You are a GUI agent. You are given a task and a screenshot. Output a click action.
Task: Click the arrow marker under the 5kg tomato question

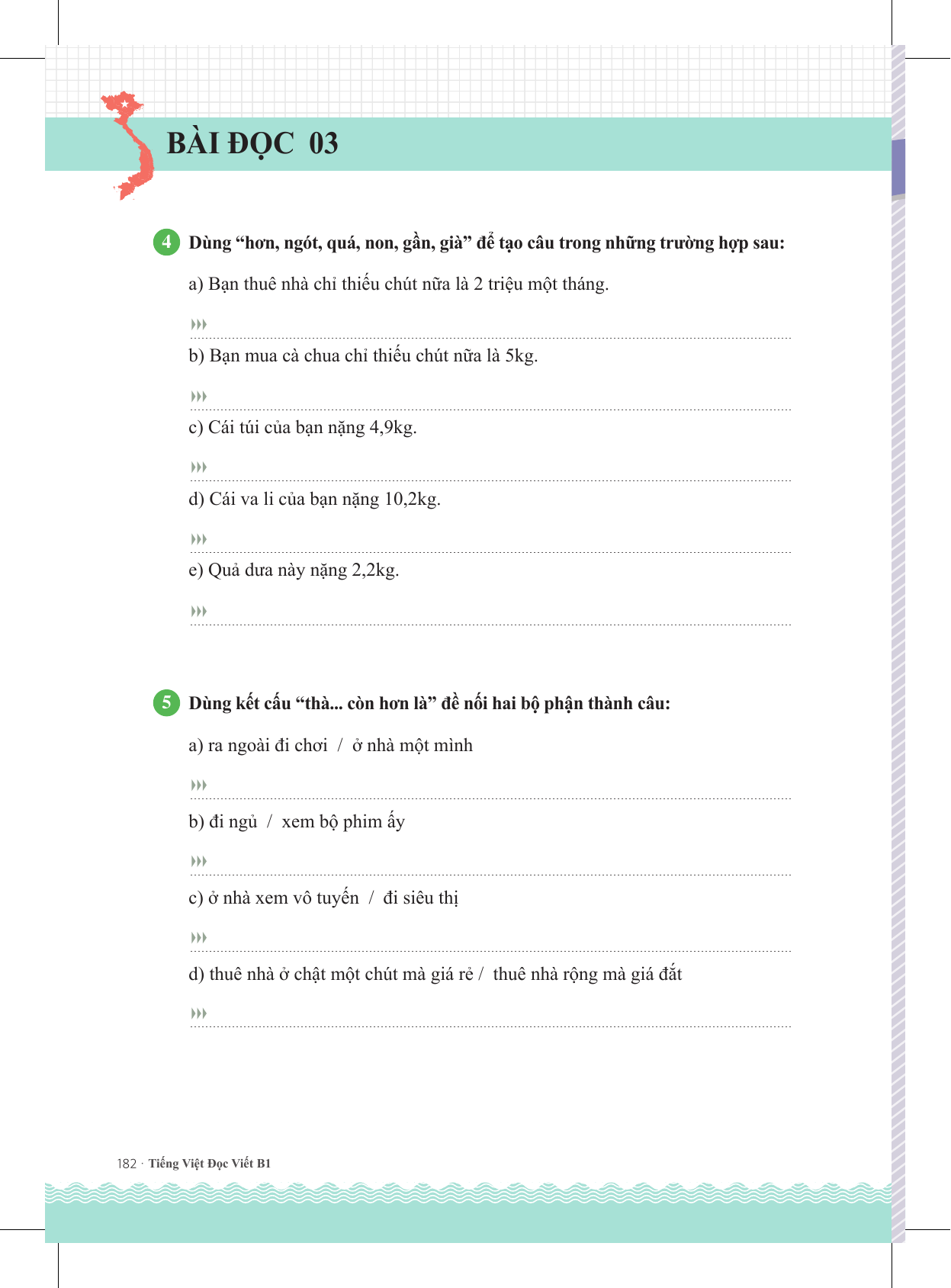pos(199,397)
